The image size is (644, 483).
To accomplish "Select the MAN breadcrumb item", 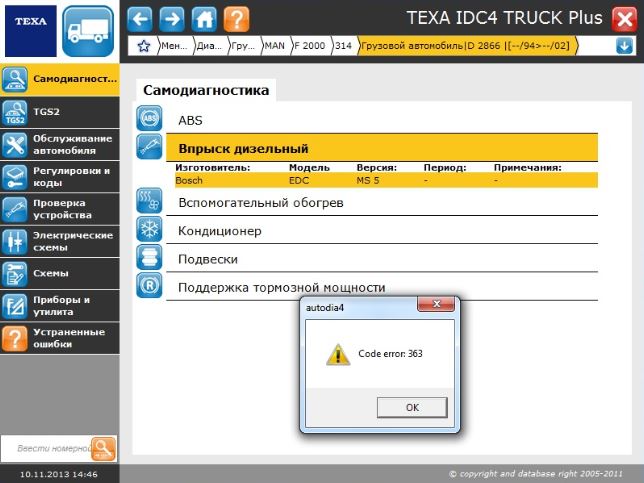I will click(x=275, y=46).
